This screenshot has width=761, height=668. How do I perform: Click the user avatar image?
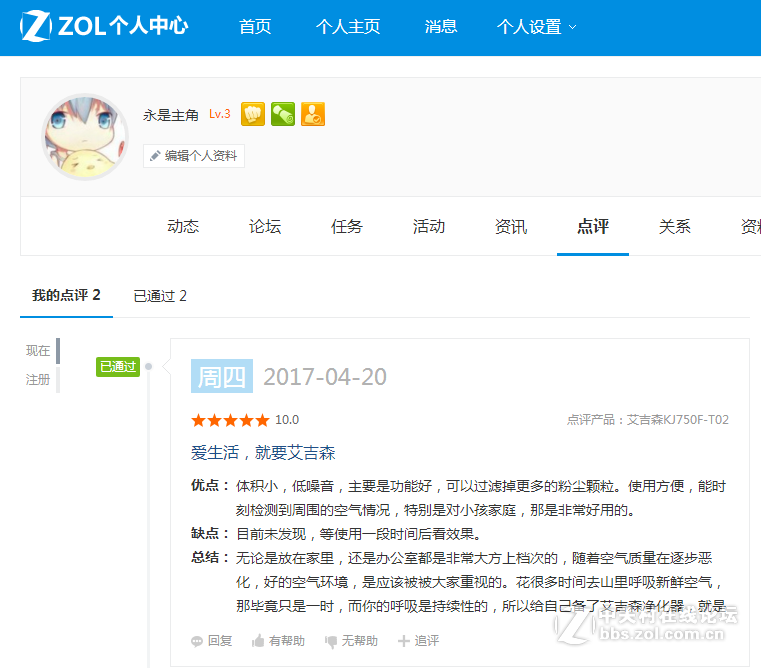[x=85, y=137]
